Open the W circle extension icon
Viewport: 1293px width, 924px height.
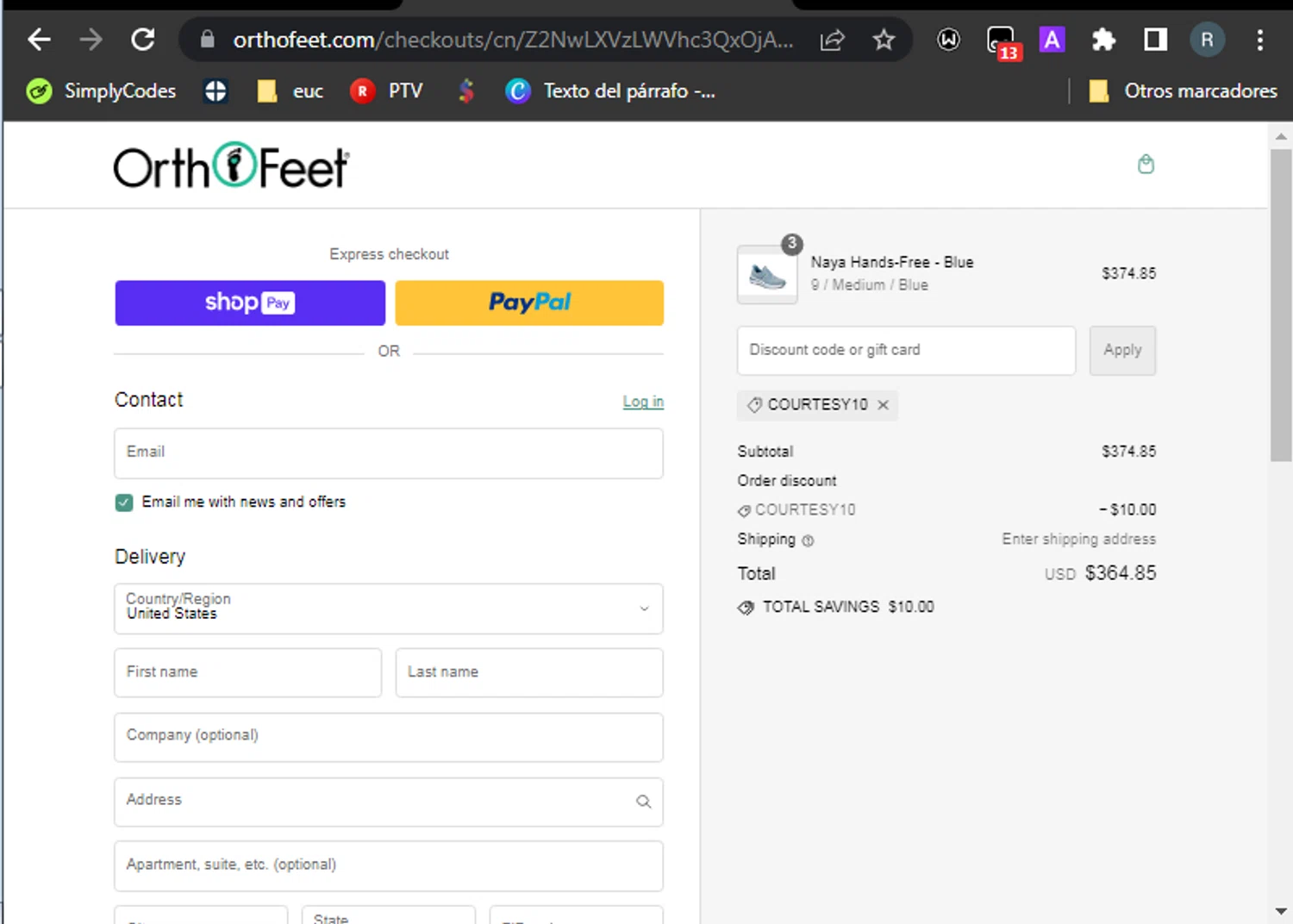948,40
